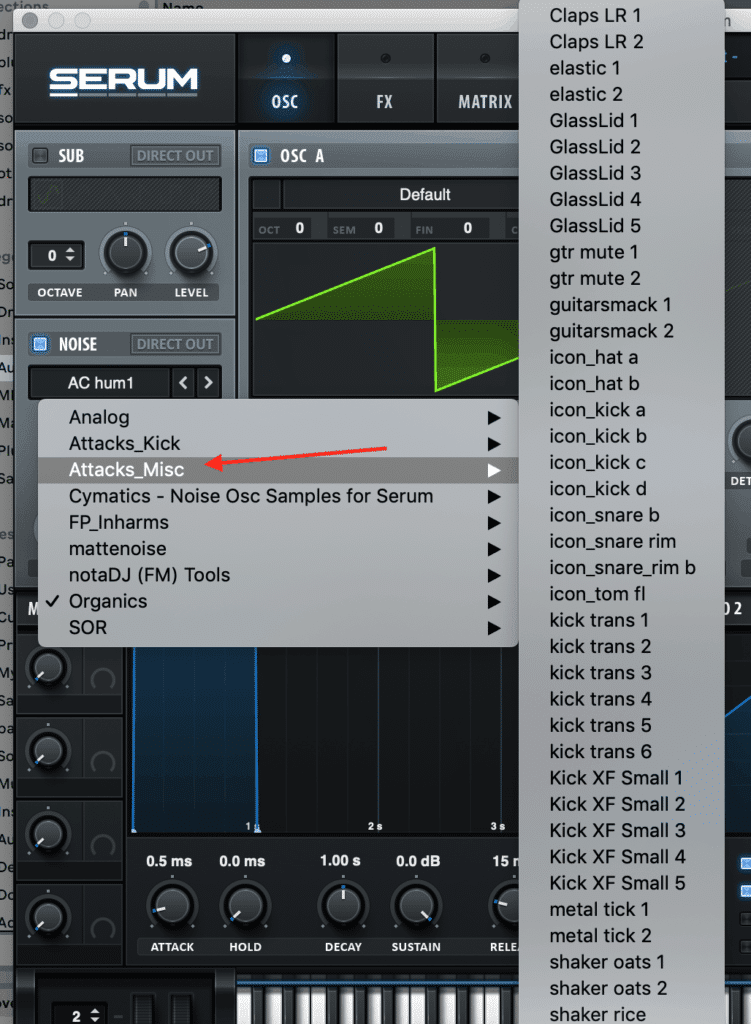The height and width of the screenshot is (1024, 751).
Task: Click the 0.5 ms attack value
Action: (169, 861)
